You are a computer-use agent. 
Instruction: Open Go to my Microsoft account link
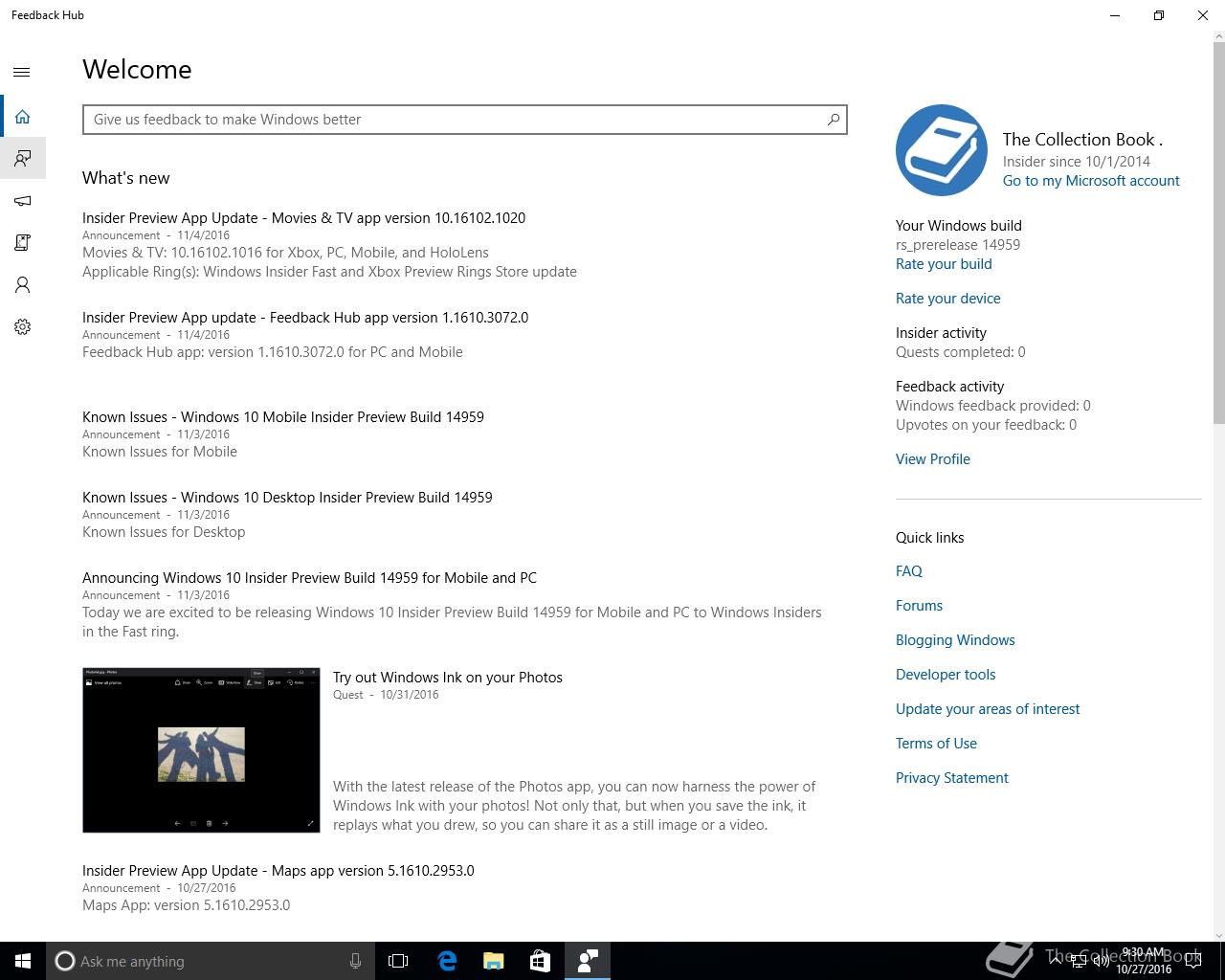[1091, 181]
